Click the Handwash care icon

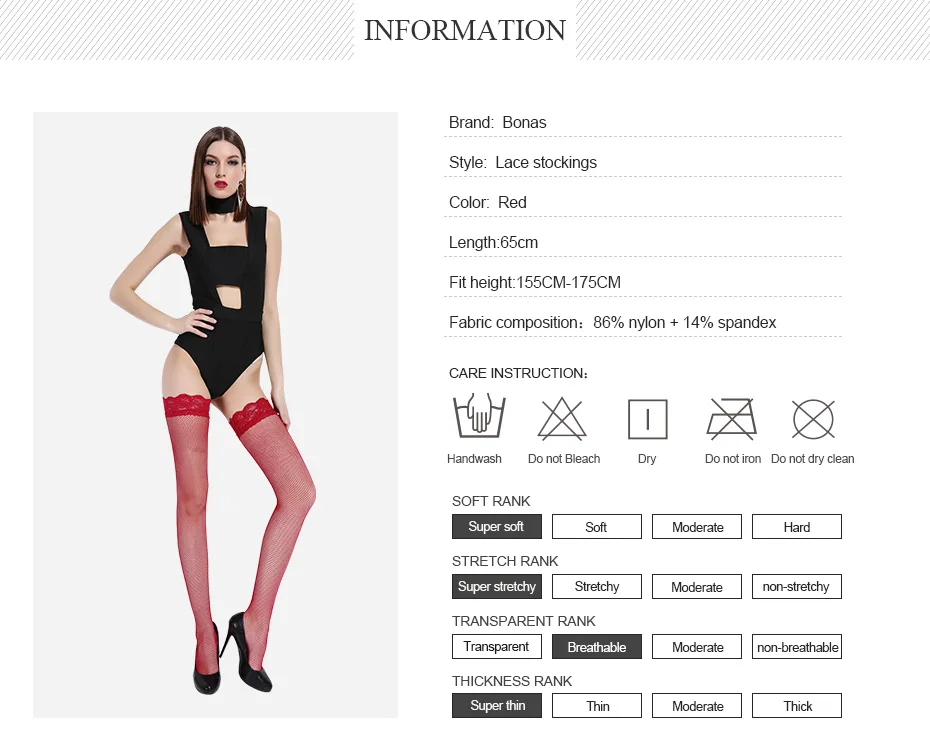point(479,416)
